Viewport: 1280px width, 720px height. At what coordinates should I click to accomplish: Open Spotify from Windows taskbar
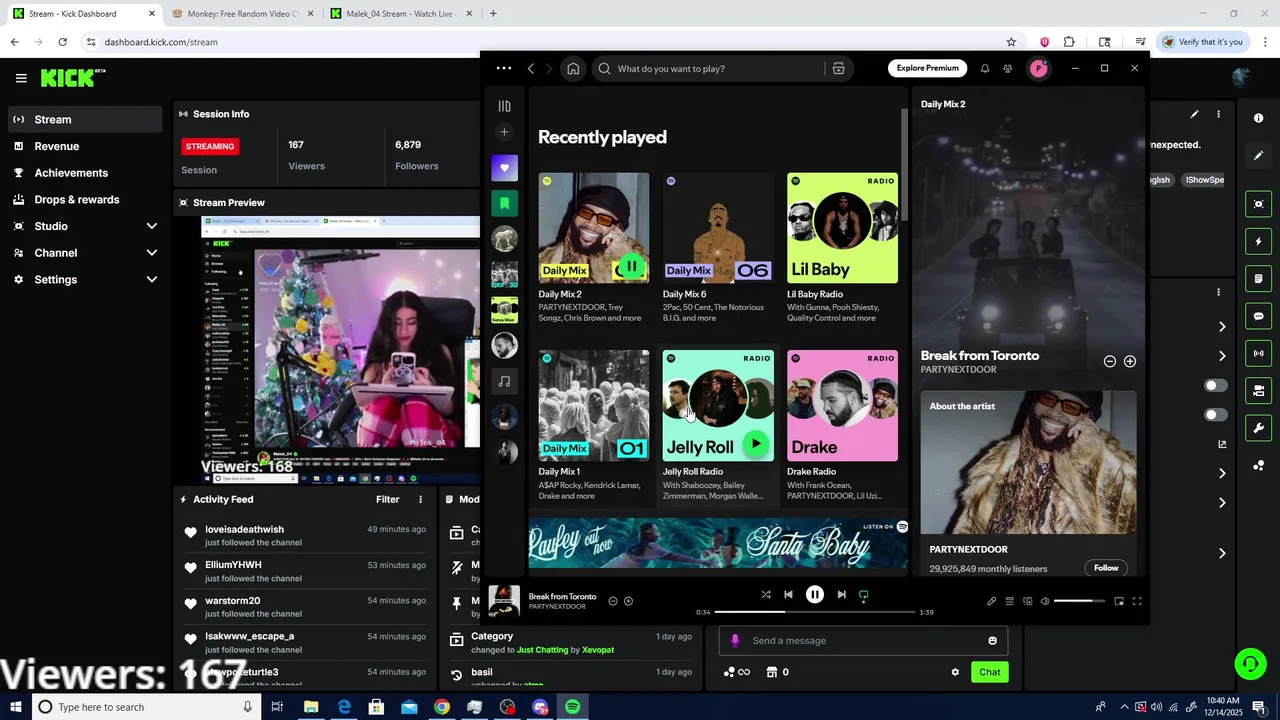point(573,707)
